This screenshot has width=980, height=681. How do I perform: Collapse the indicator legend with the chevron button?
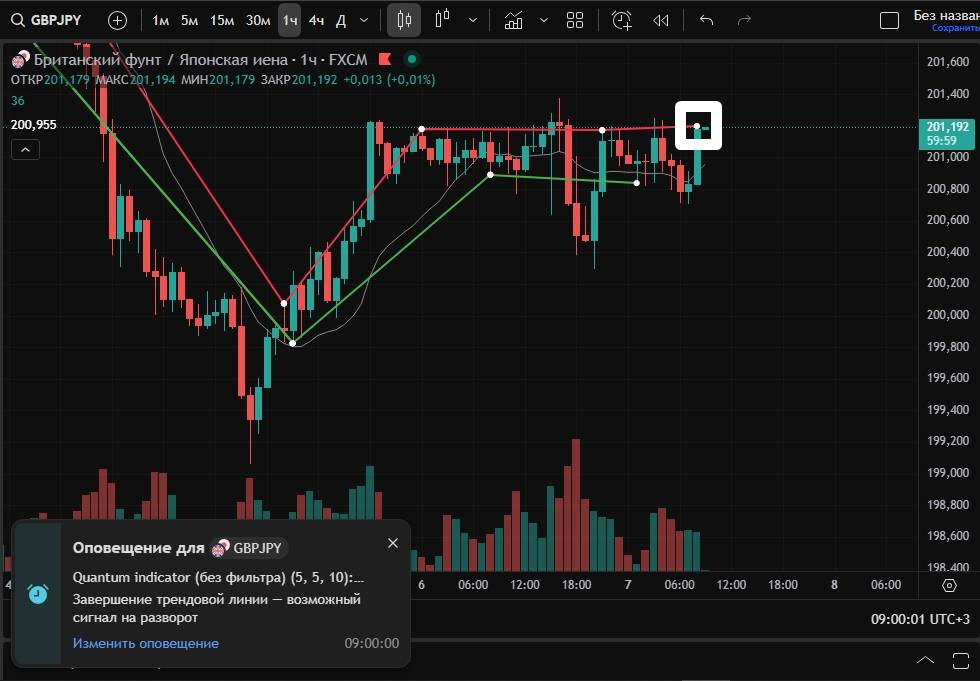[x=25, y=150]
